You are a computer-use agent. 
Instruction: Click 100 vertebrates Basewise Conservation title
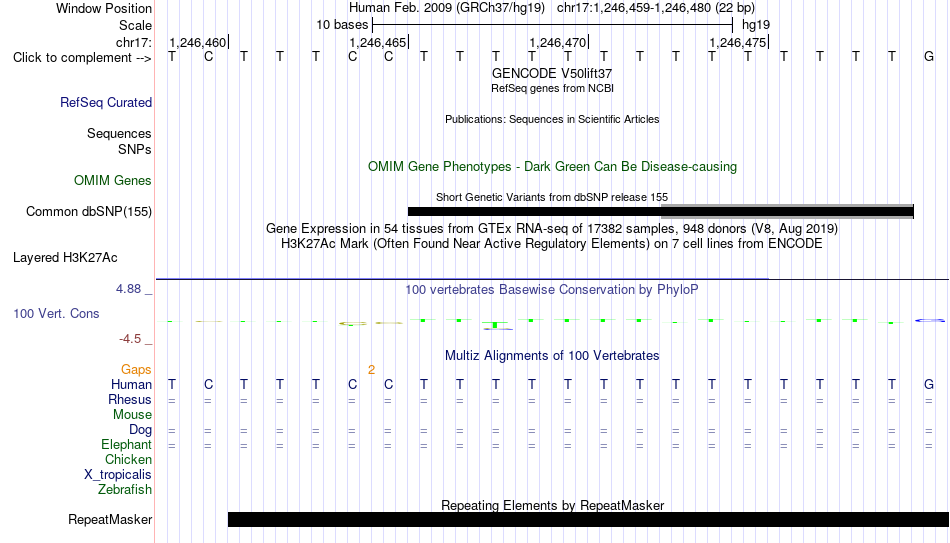pyautogui.click(x=552, y=290)
